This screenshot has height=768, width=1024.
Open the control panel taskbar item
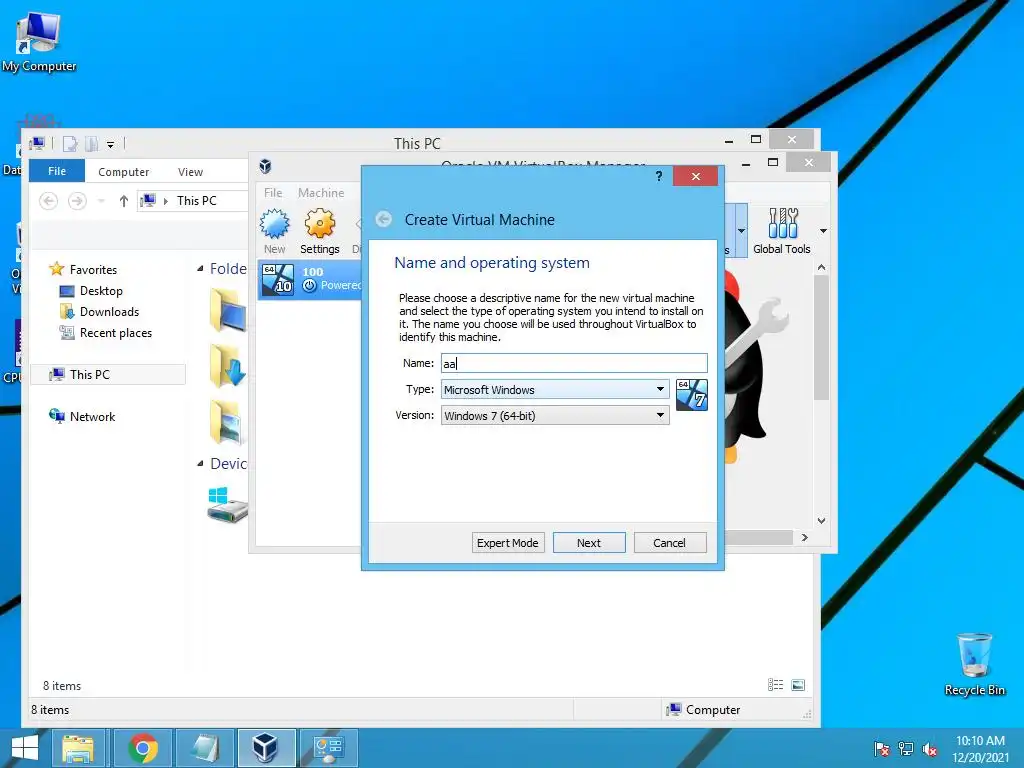(x=328, y=748)
